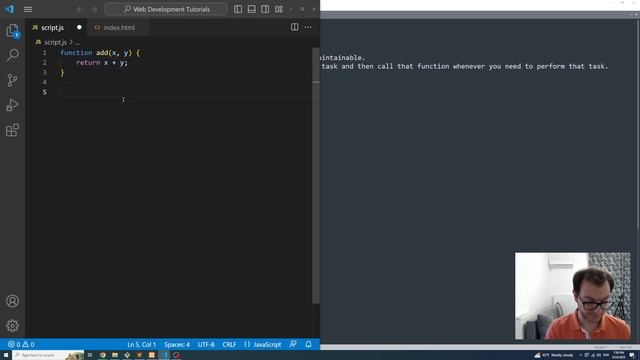The image size is (640, 360).
Task: Click the Windows taskbar search box
Action: click(x=48, y=355)
